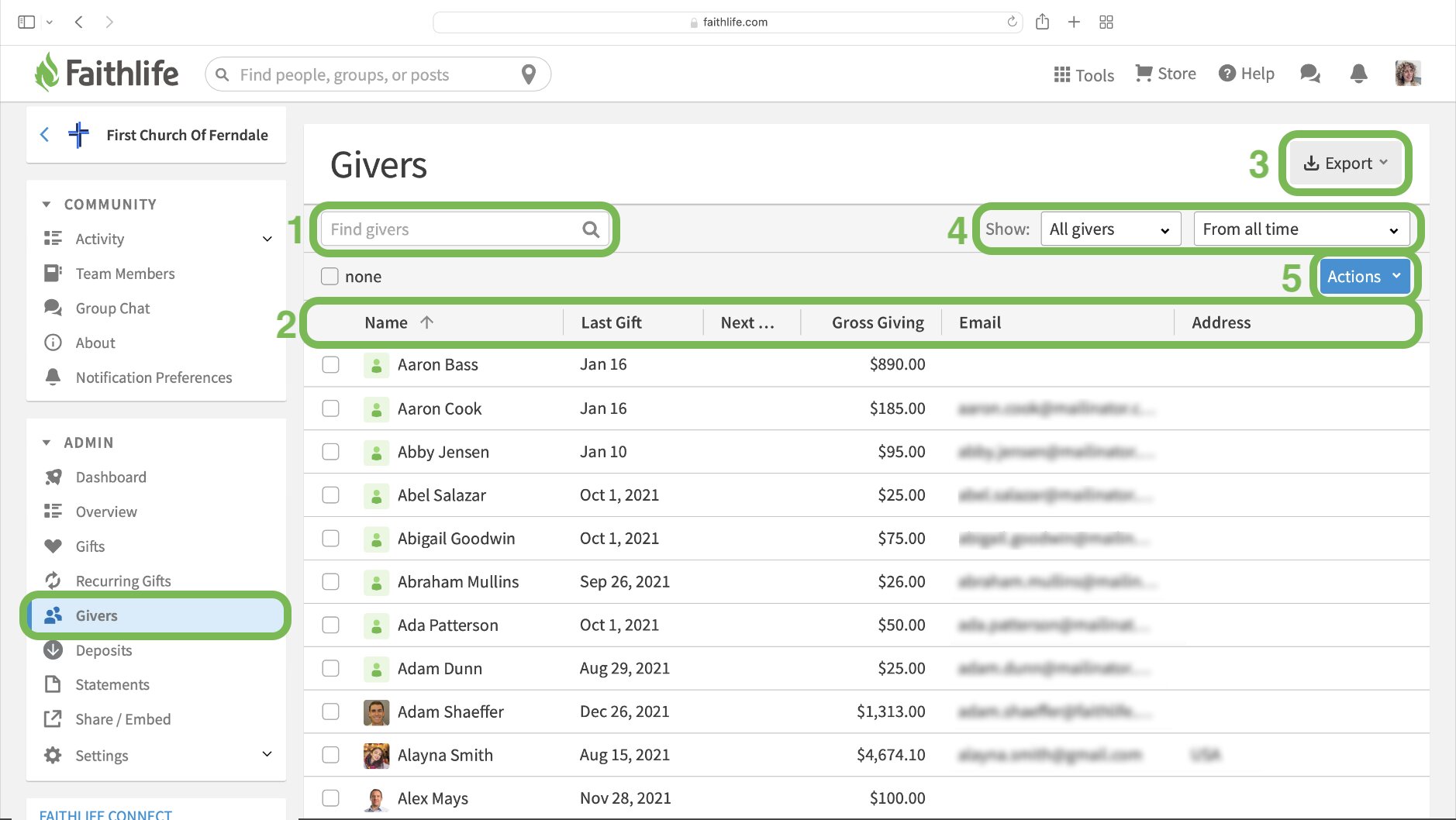The height and width of the screenshot is (820, 1456).
Task: Open Share / Embed page
Action: point(122,719)
